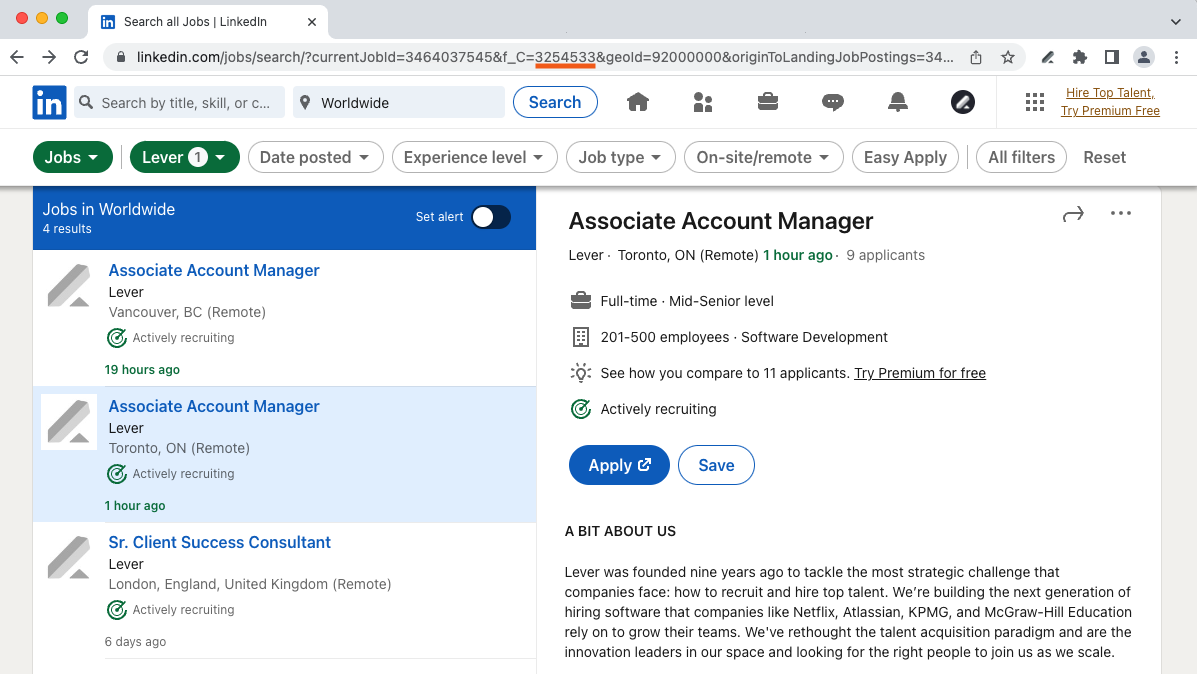
Task: Expand the Experience level filter
Action: point(474,157)
